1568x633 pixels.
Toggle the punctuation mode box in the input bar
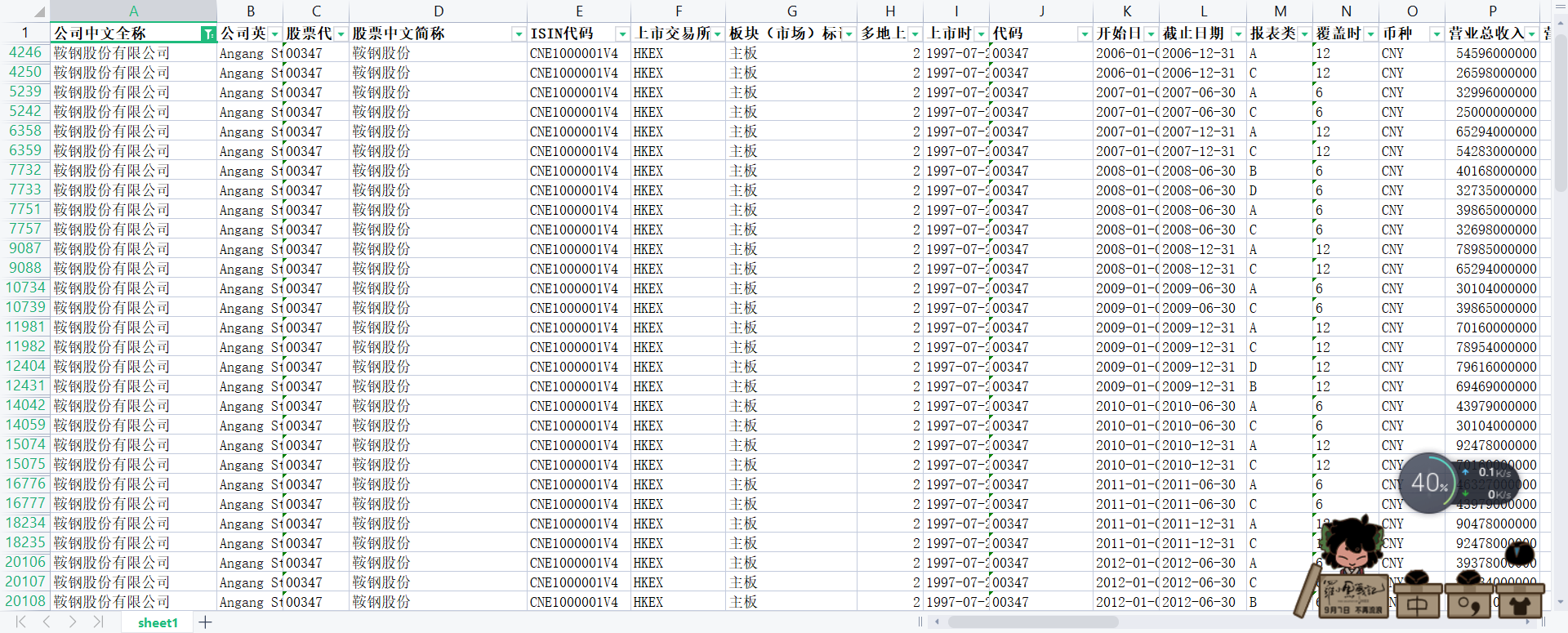point(1468,605)
